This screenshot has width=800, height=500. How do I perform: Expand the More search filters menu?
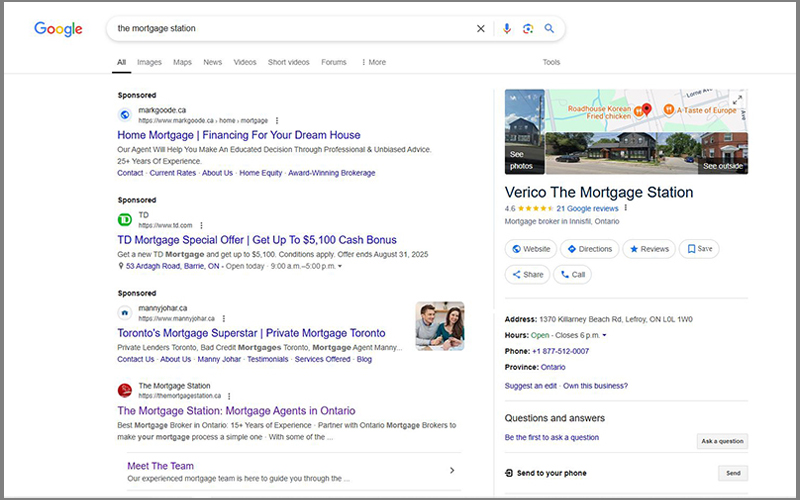(x=373, y=62)
